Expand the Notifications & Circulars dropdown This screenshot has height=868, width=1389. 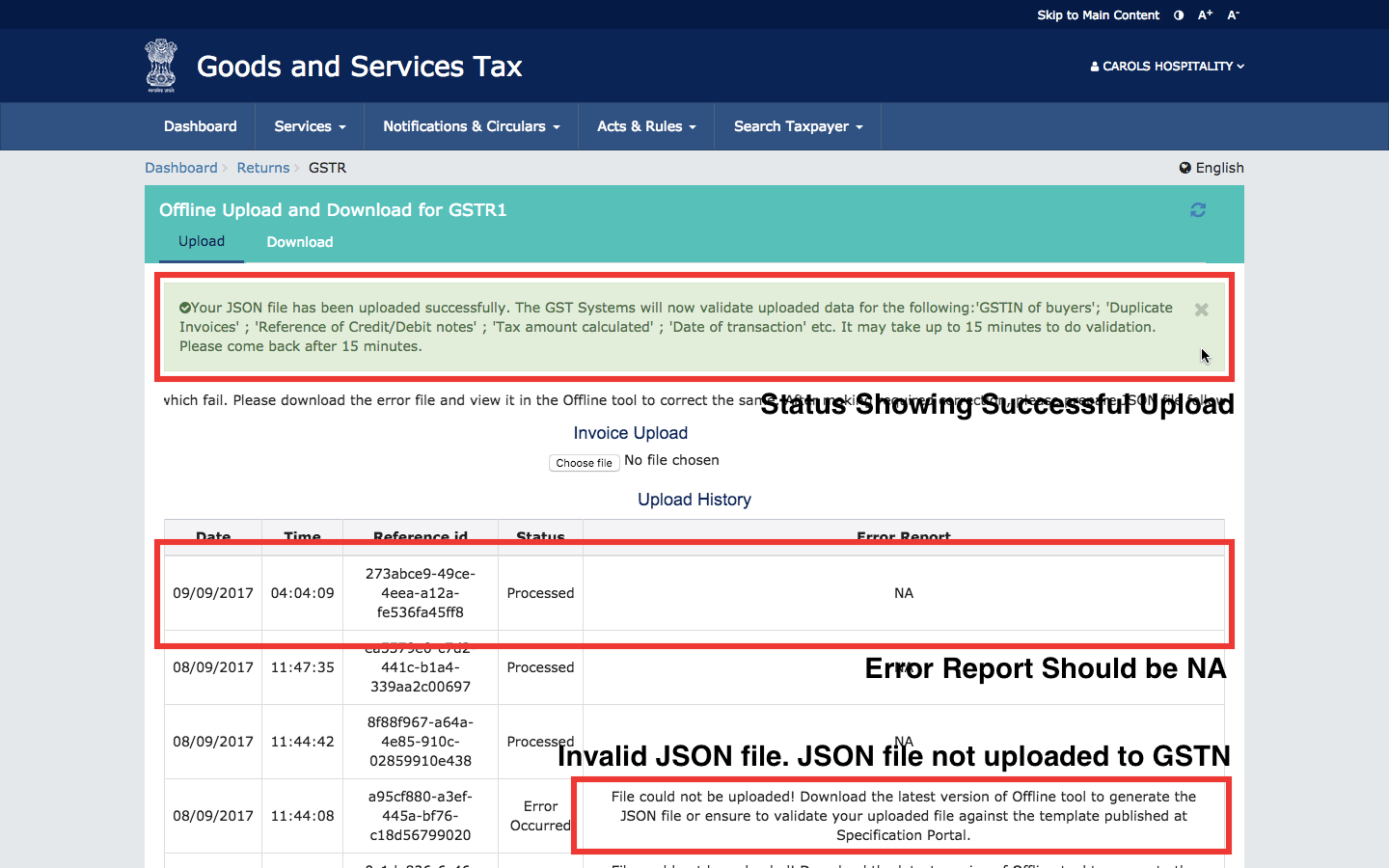tap(470, 126)
